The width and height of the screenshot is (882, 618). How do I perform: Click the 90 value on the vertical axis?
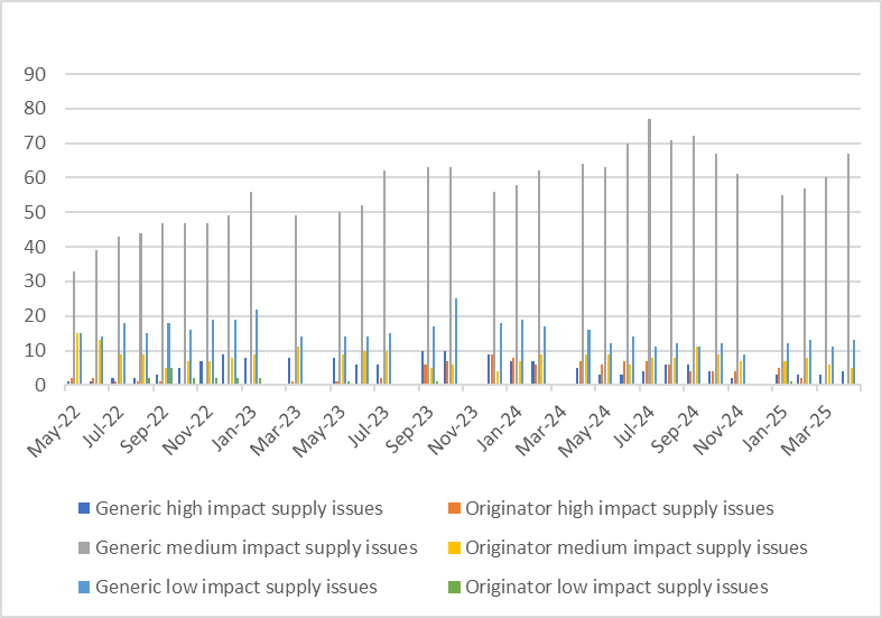coord(34,74)
